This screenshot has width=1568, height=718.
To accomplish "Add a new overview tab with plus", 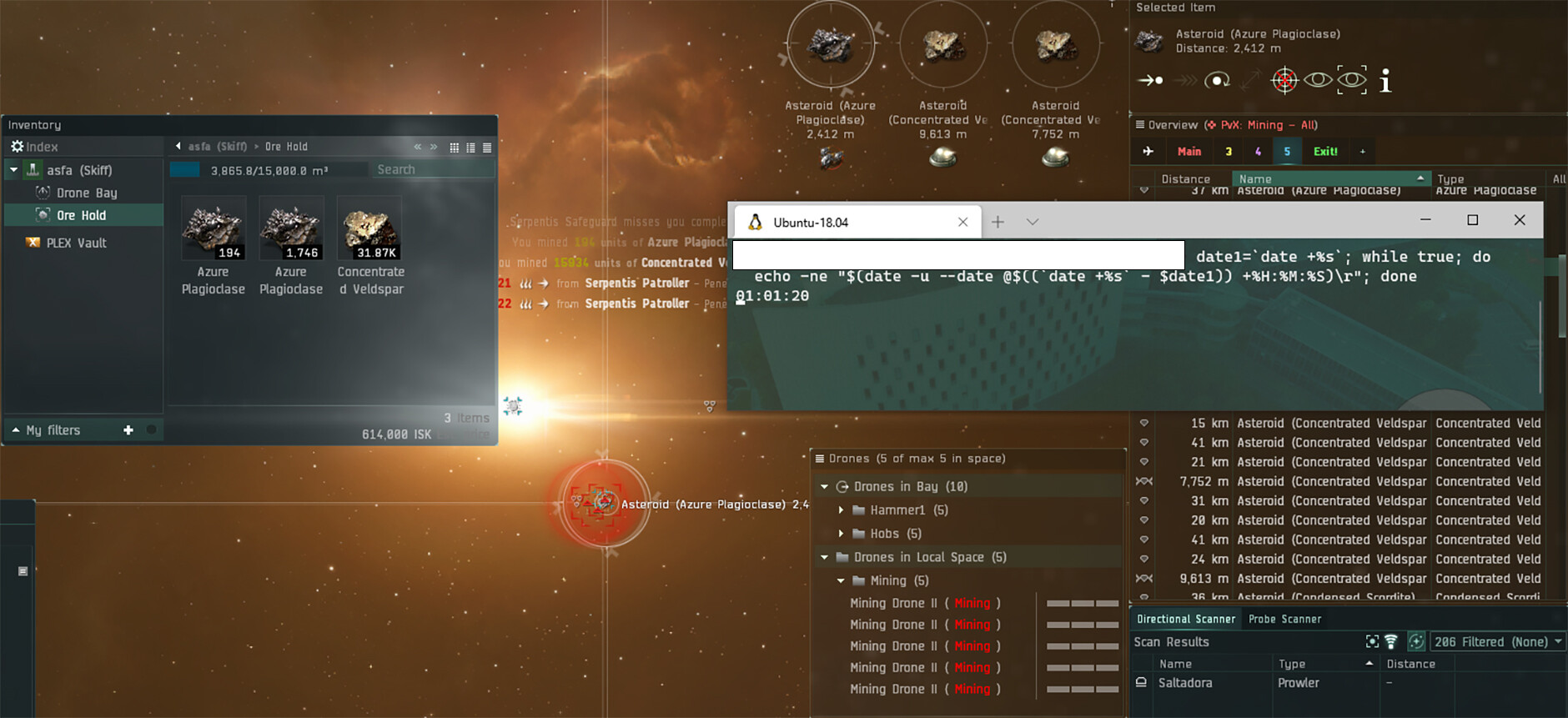I will click(1363, 151).
